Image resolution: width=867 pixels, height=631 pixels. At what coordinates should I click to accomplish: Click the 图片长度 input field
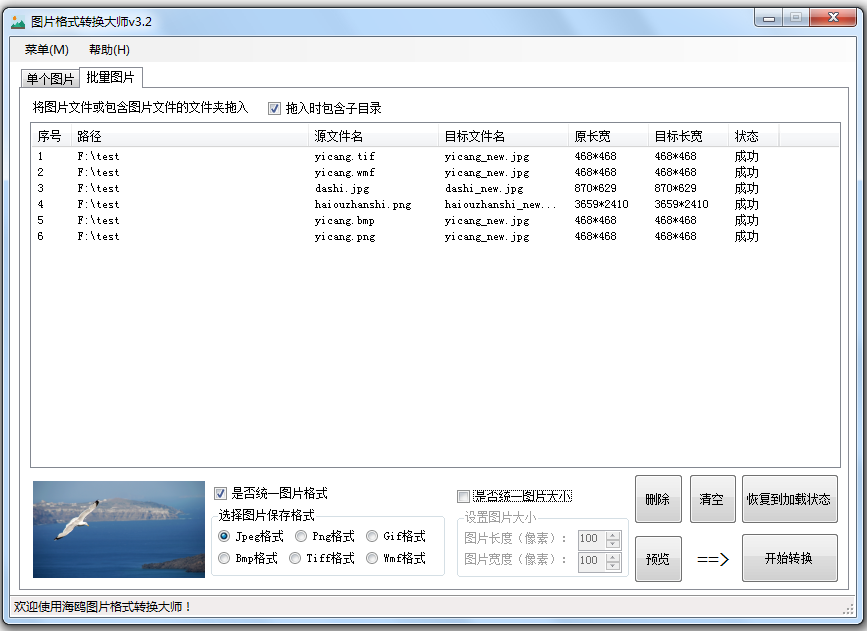tap(591, 539)
